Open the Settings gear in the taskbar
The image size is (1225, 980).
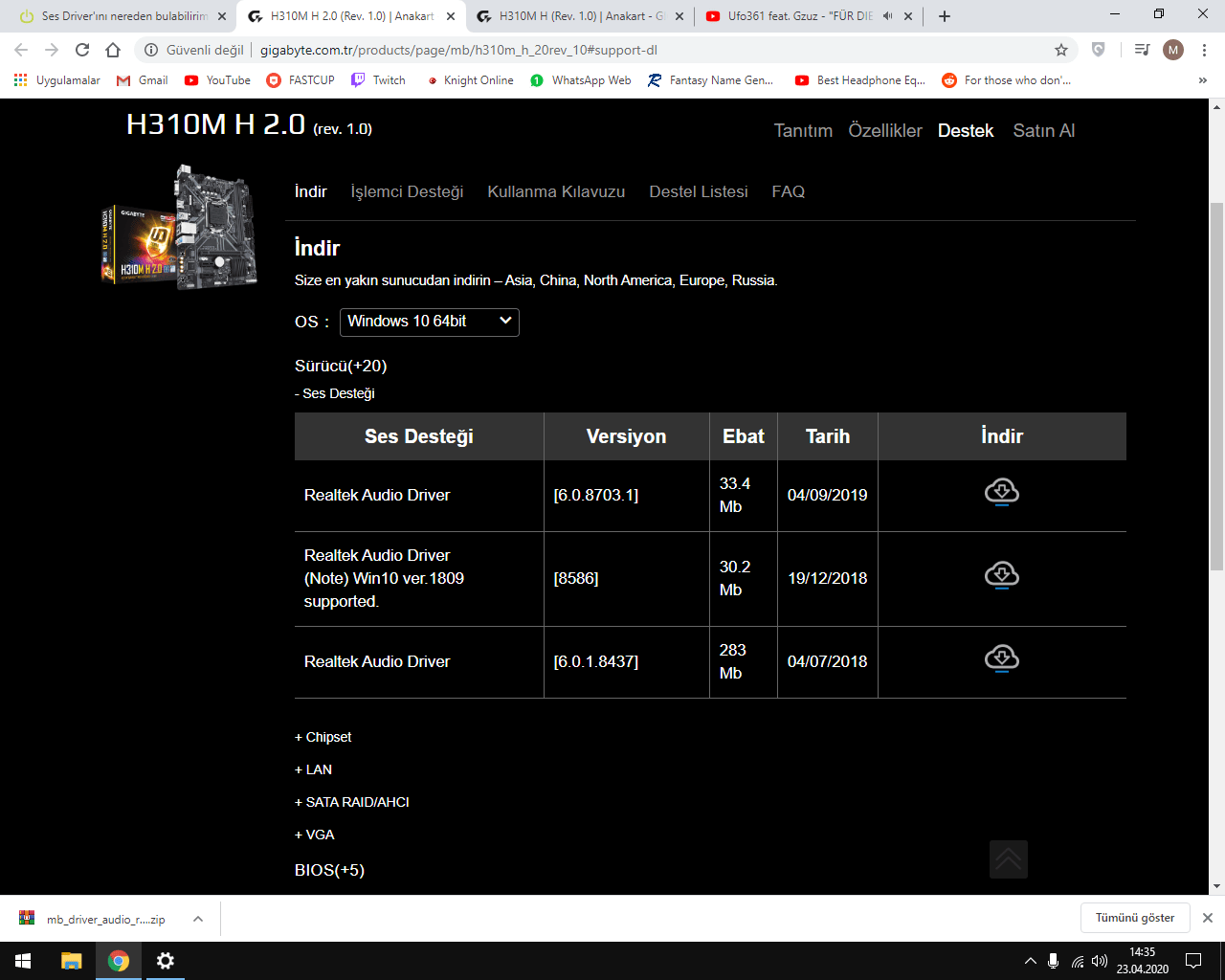click(x=166, y=961)
